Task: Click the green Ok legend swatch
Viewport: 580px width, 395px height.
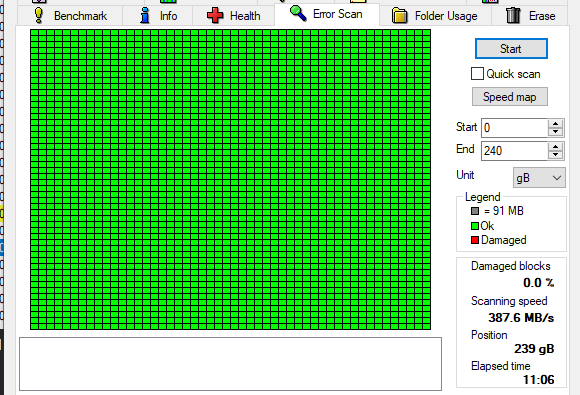Action: 475,226
